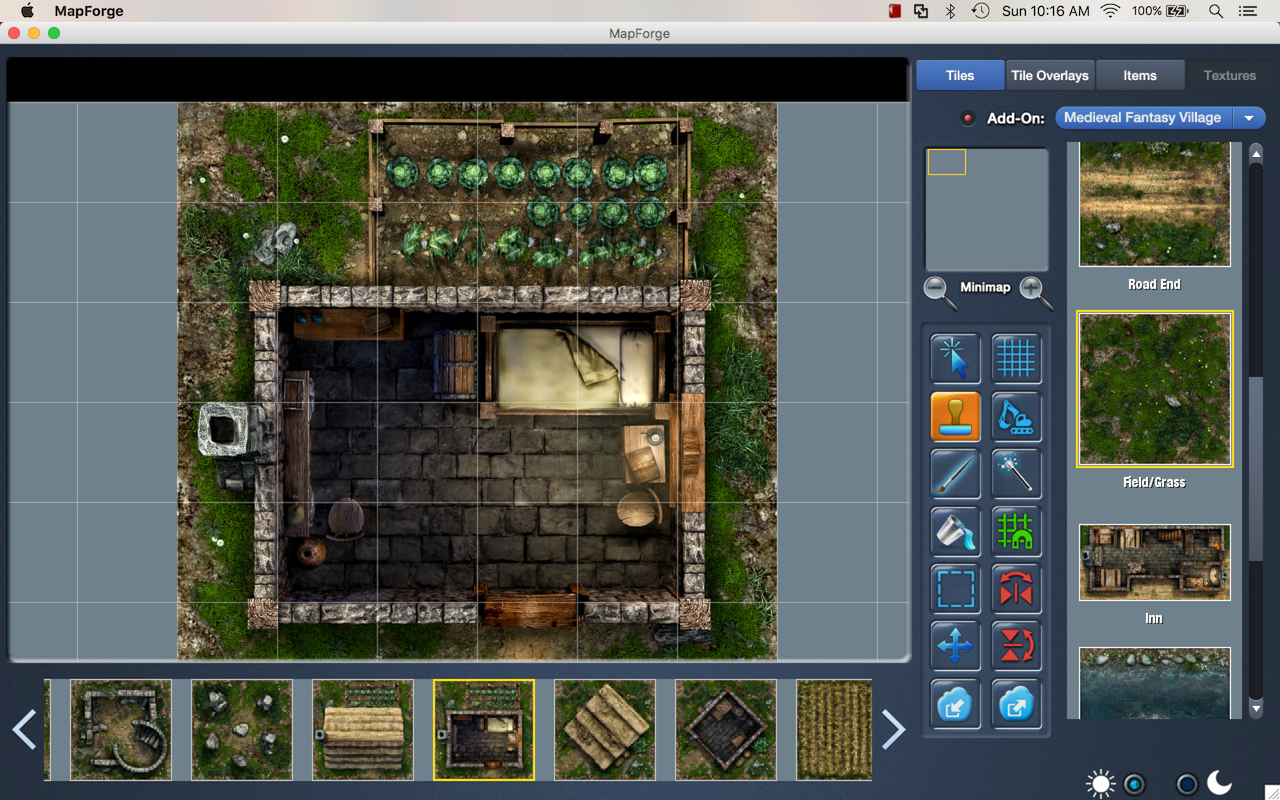Viewport: 1280px width, 800px height.
Task: Click the minimap view rectangle
Action: coord(947,162)
